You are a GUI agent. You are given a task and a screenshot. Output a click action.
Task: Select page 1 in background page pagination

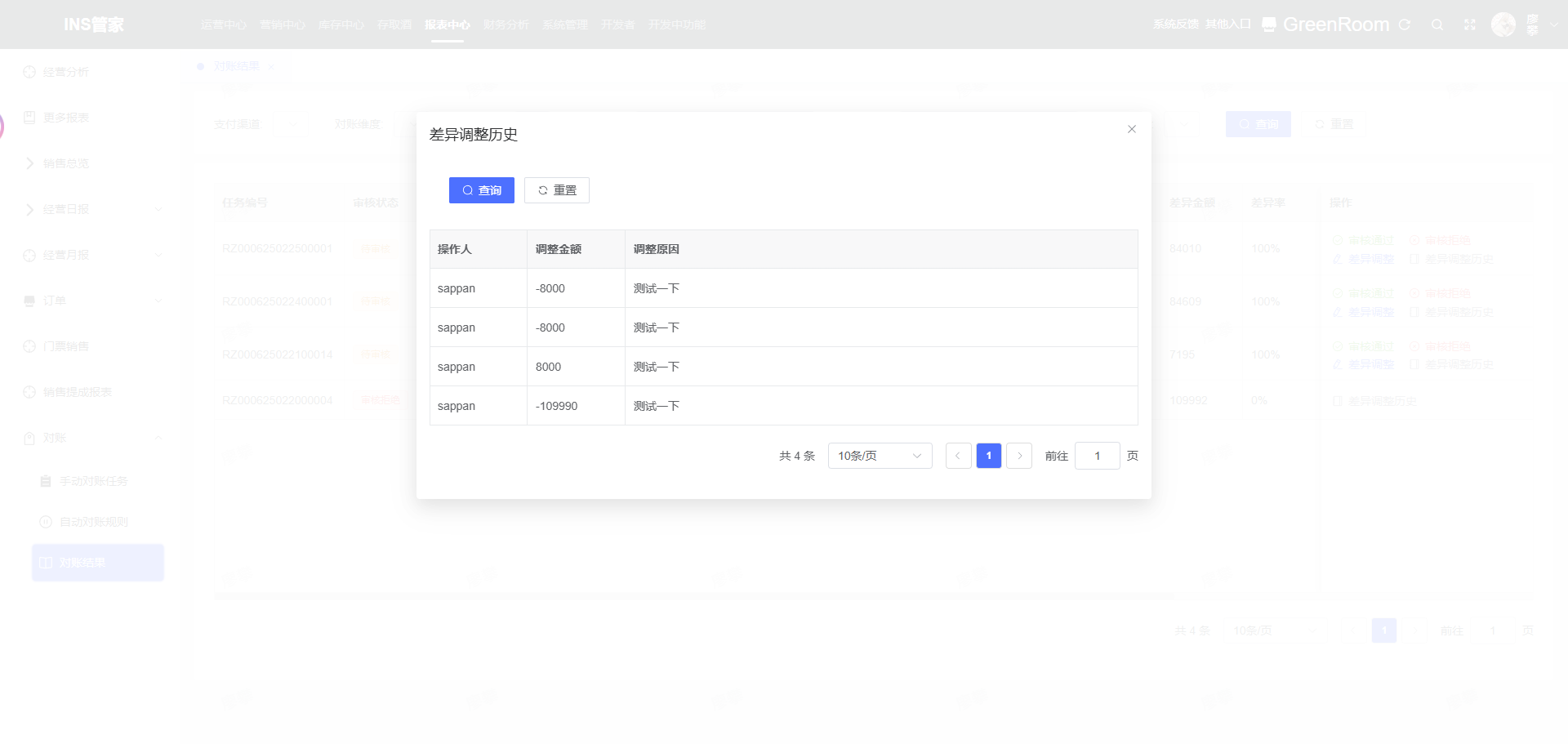coord(1384,630)
